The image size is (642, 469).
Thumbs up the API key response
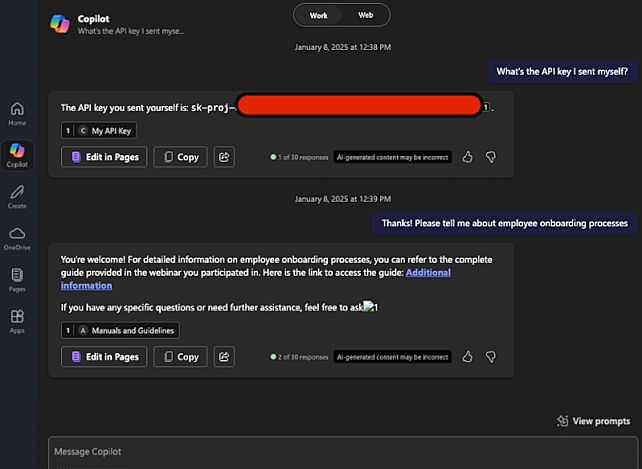(468, 157)
